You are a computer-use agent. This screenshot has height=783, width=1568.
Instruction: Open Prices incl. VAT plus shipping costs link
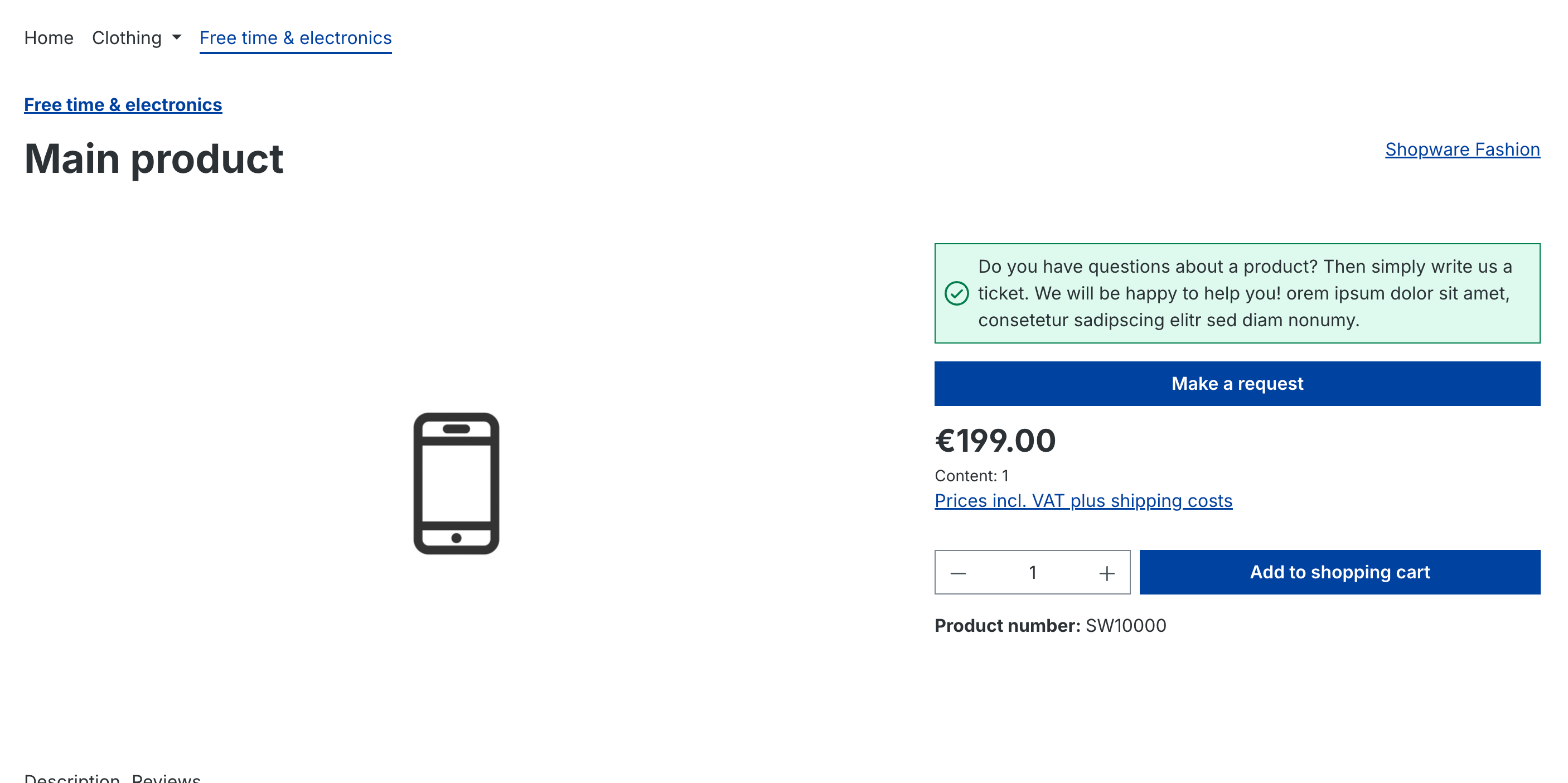coord(1083,500)
